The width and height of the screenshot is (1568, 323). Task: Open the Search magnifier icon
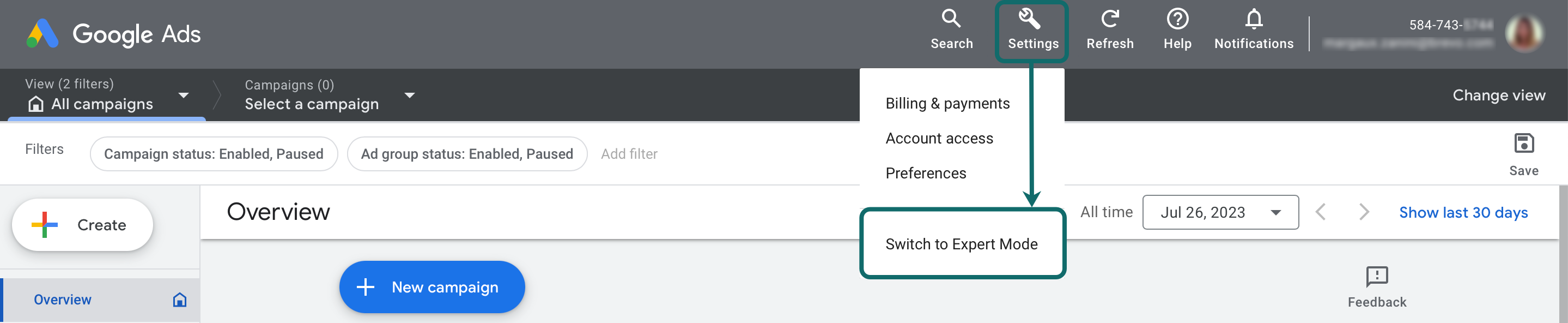[951, 19]
